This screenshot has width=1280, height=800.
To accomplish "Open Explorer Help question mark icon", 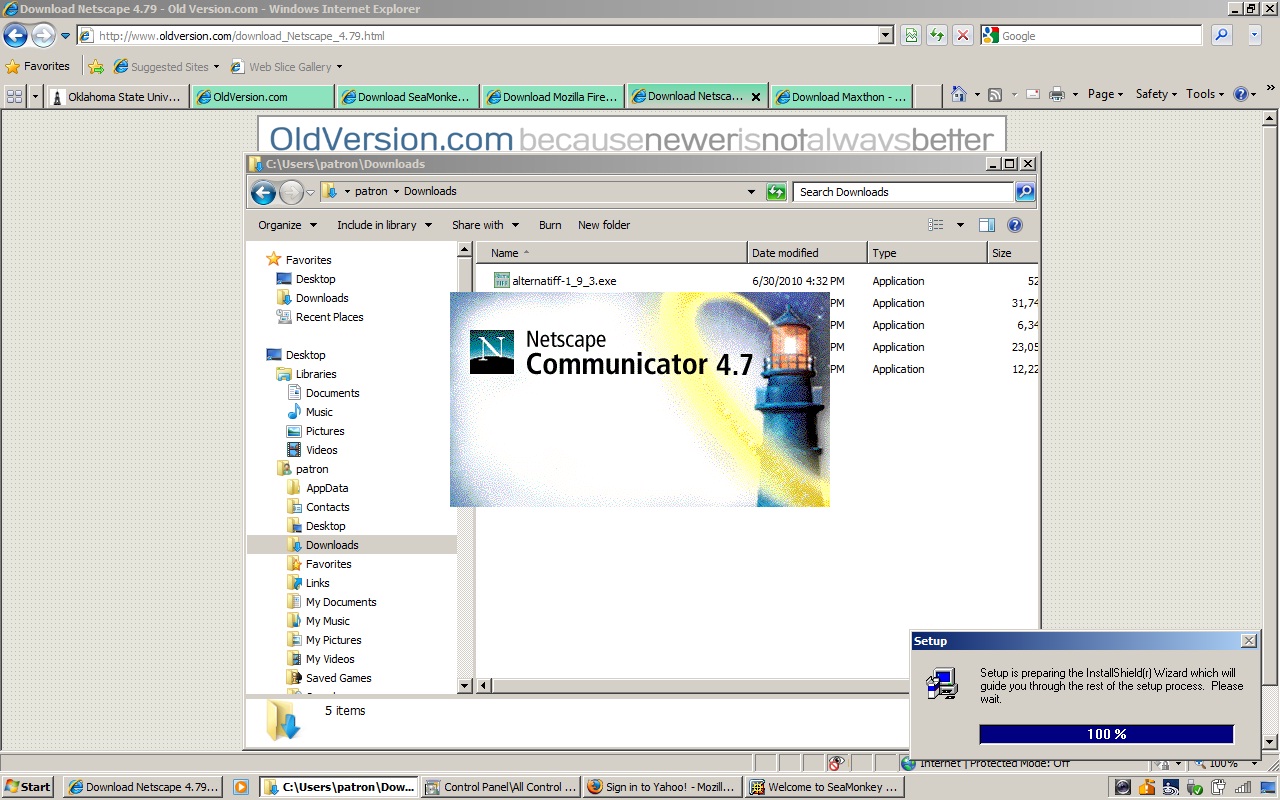I will (x=1015, y=225).
